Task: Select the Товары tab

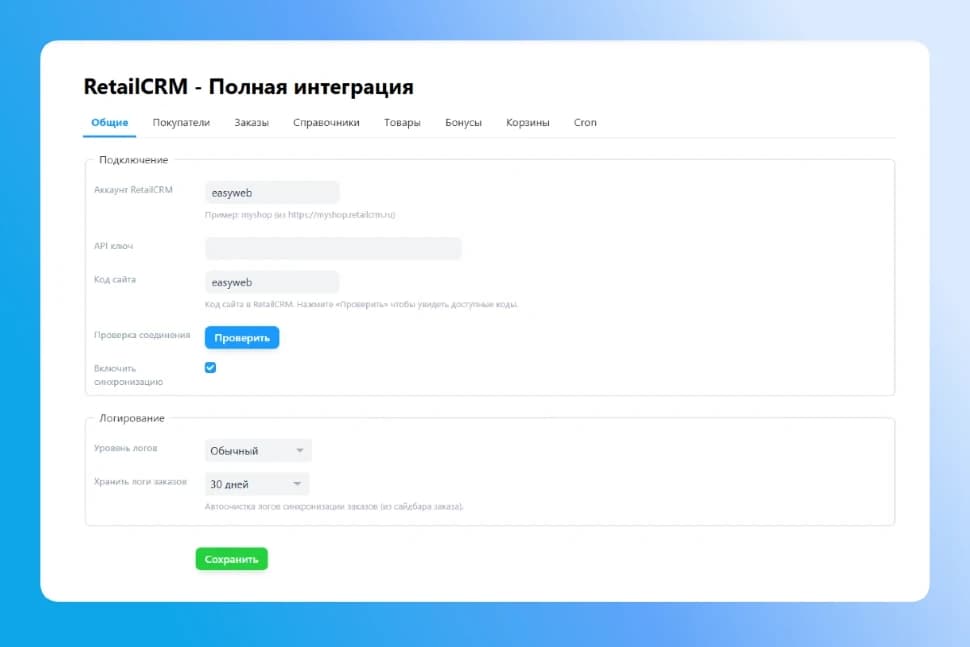Action: (x=402, y=122)
